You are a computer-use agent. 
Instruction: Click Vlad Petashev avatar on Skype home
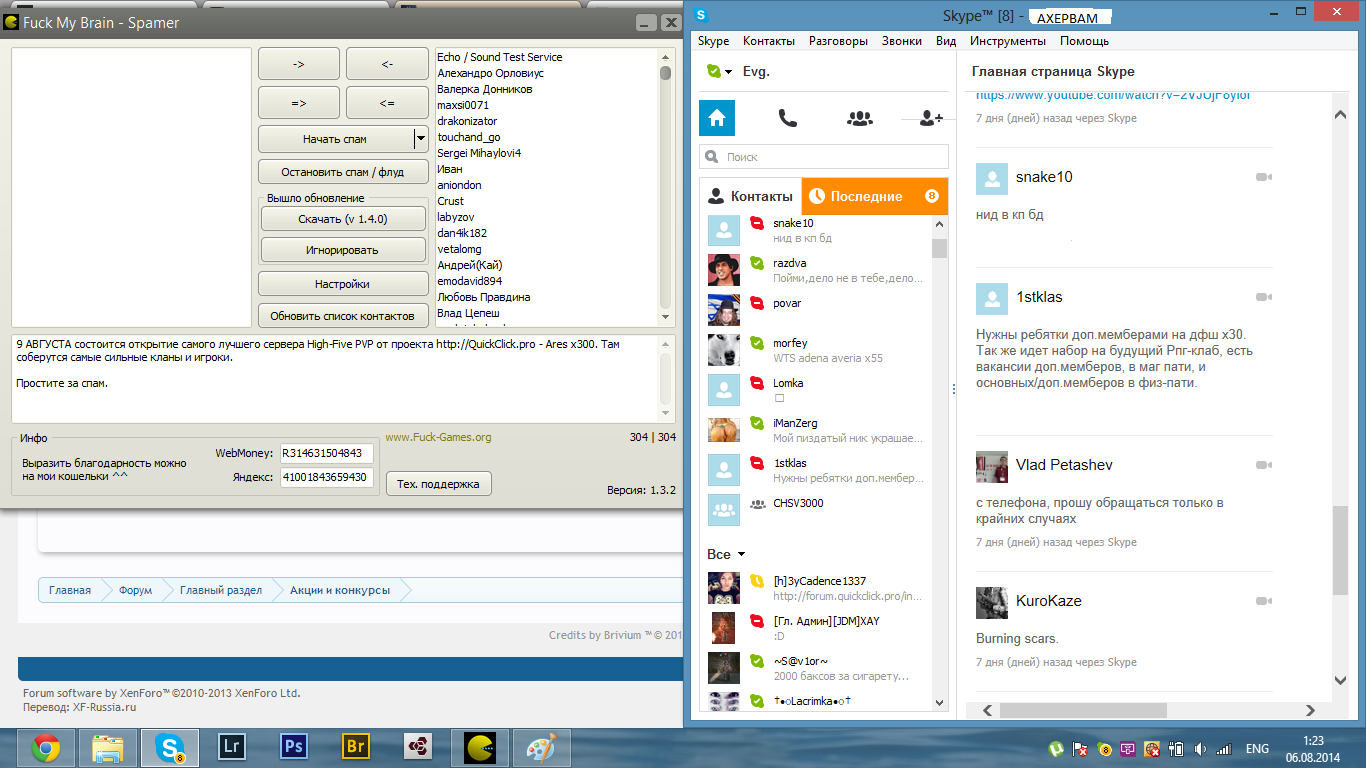pyautogui.click(x=992, y=466)
